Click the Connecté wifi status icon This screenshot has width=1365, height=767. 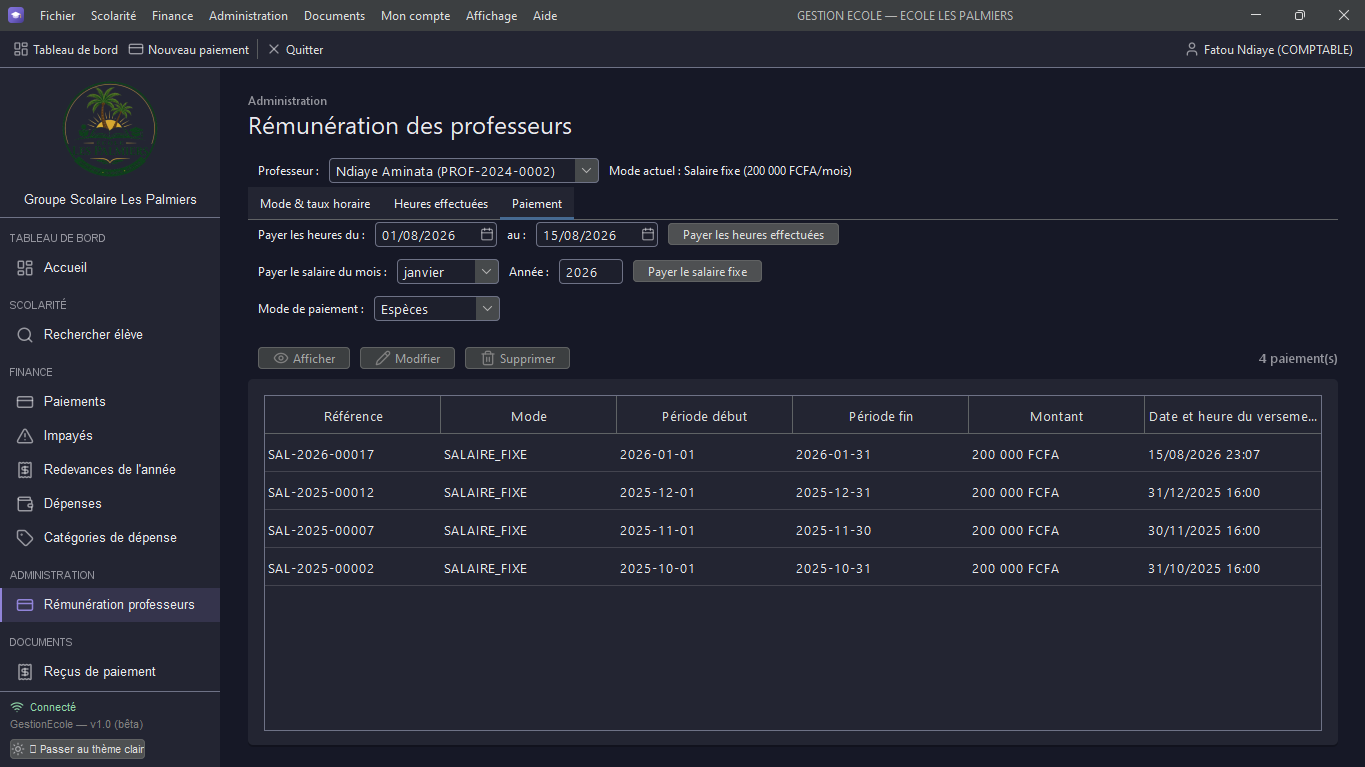point(17,707)
